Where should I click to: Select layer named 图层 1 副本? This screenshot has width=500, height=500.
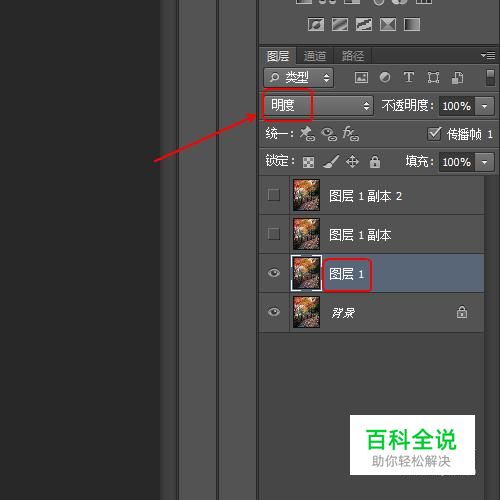(360, 235)
